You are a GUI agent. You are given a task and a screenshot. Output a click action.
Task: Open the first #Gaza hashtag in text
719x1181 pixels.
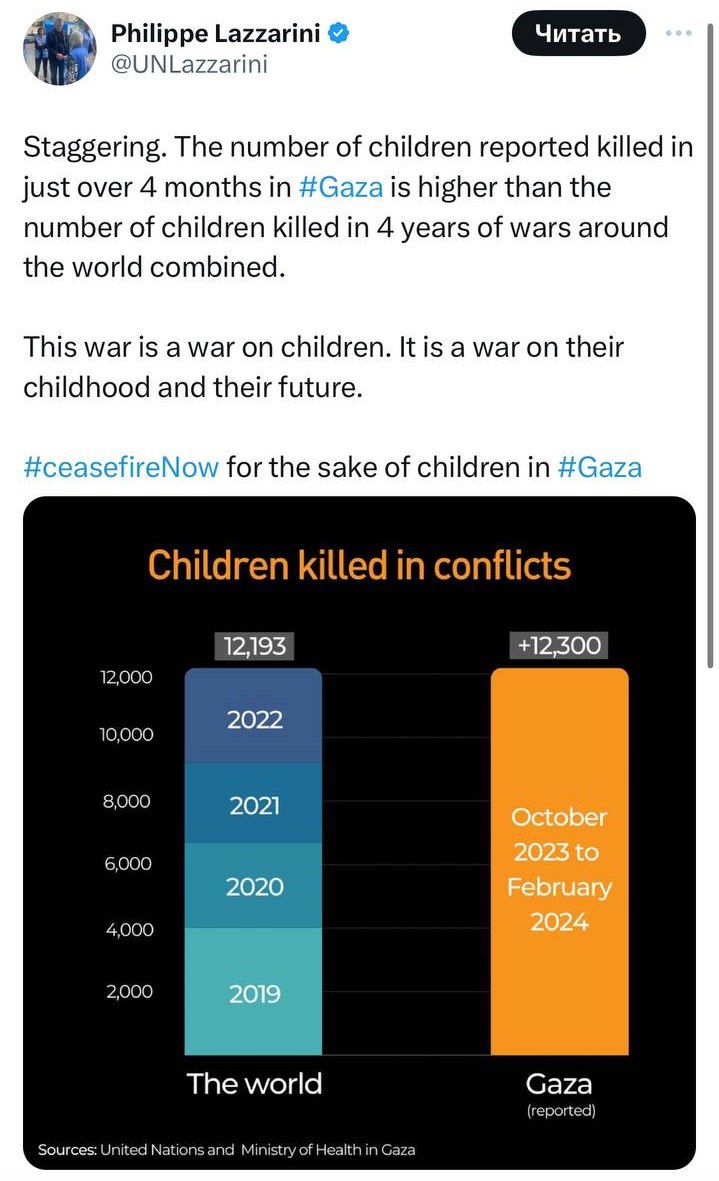pyautogui.click(x=341, y=187)
